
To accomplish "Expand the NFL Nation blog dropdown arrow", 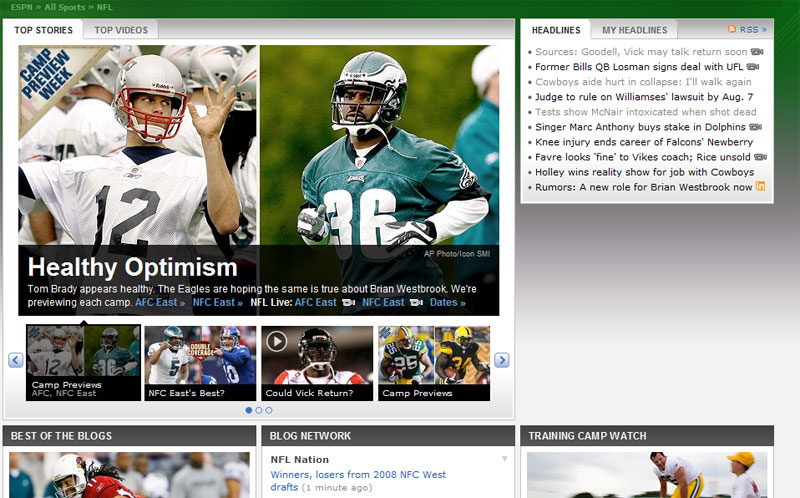I will [504, 459].
